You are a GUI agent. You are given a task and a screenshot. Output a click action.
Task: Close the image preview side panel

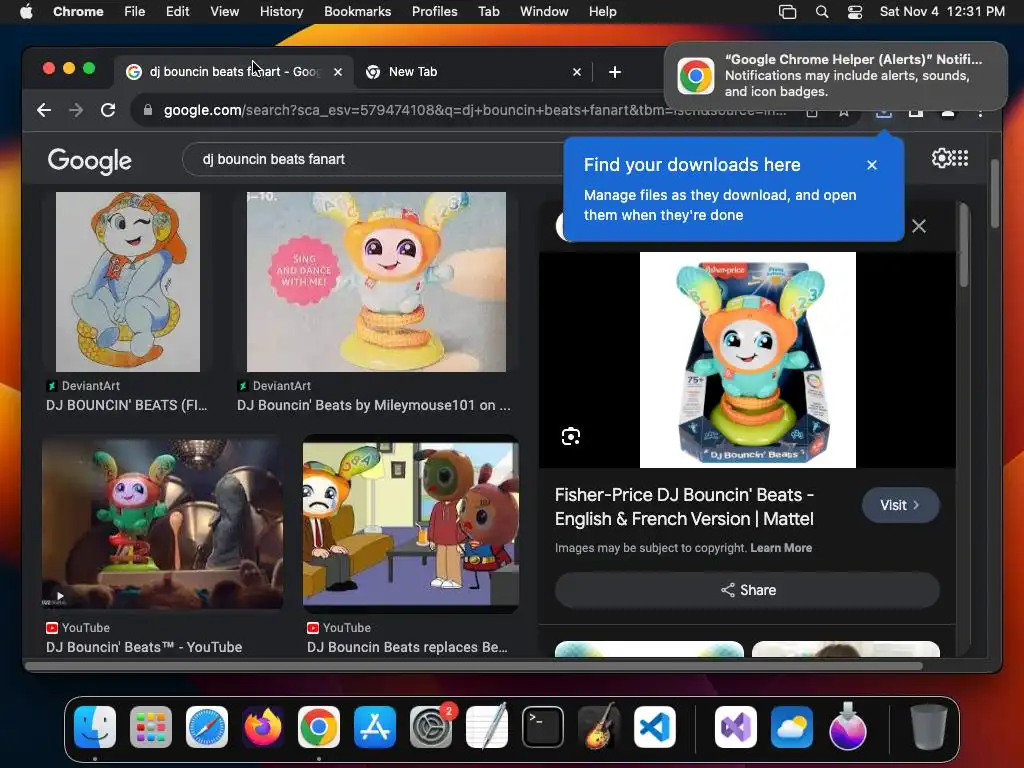919,226
